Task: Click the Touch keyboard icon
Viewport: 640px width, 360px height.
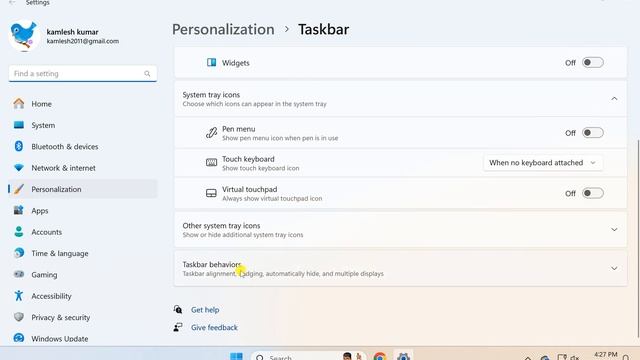Action: 211,162
